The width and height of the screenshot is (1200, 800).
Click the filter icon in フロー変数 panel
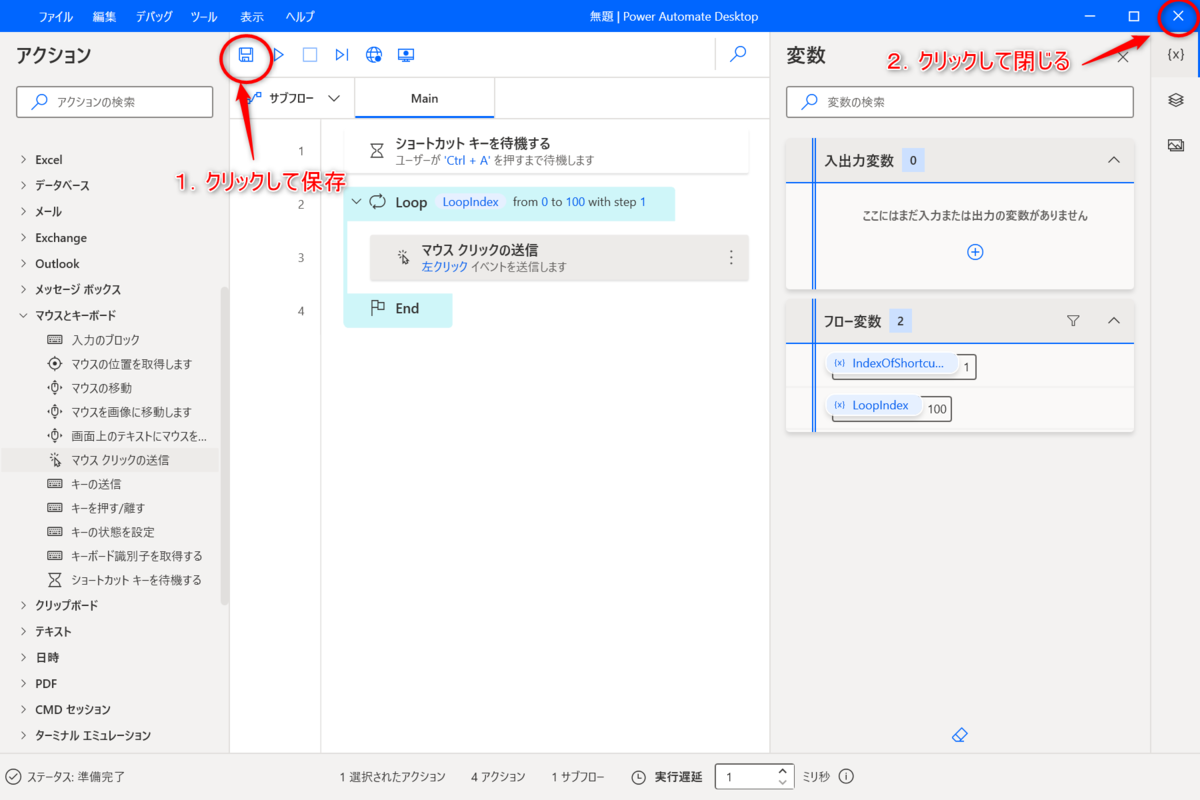1073,320
